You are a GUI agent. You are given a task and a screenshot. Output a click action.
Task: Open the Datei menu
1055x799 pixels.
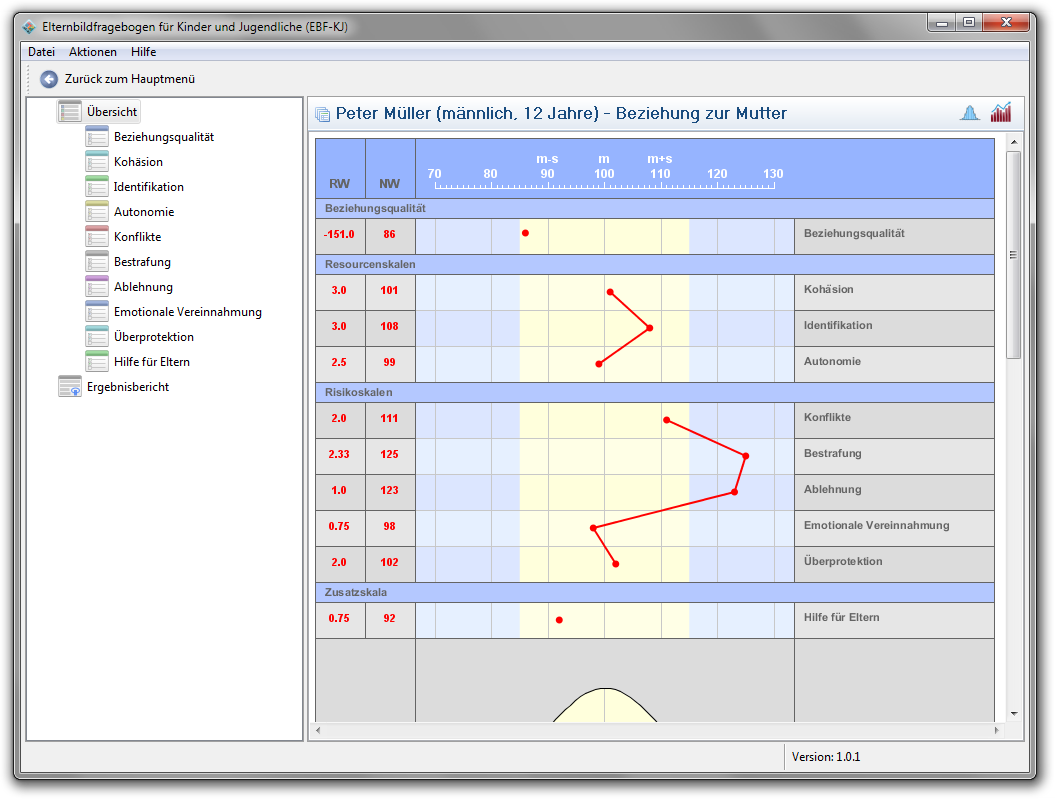41,52
